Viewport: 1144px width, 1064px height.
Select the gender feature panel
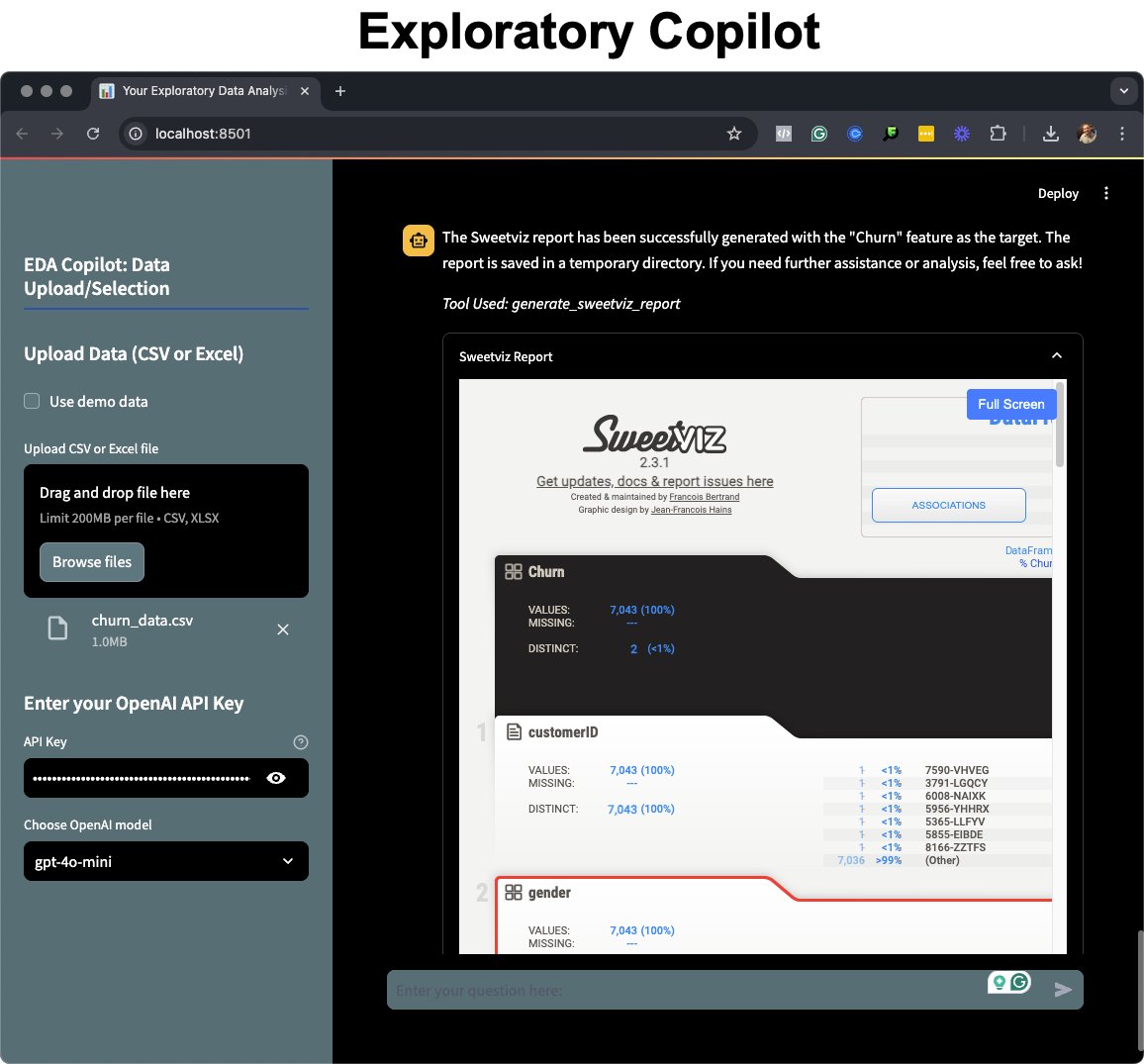coord(773,916)
